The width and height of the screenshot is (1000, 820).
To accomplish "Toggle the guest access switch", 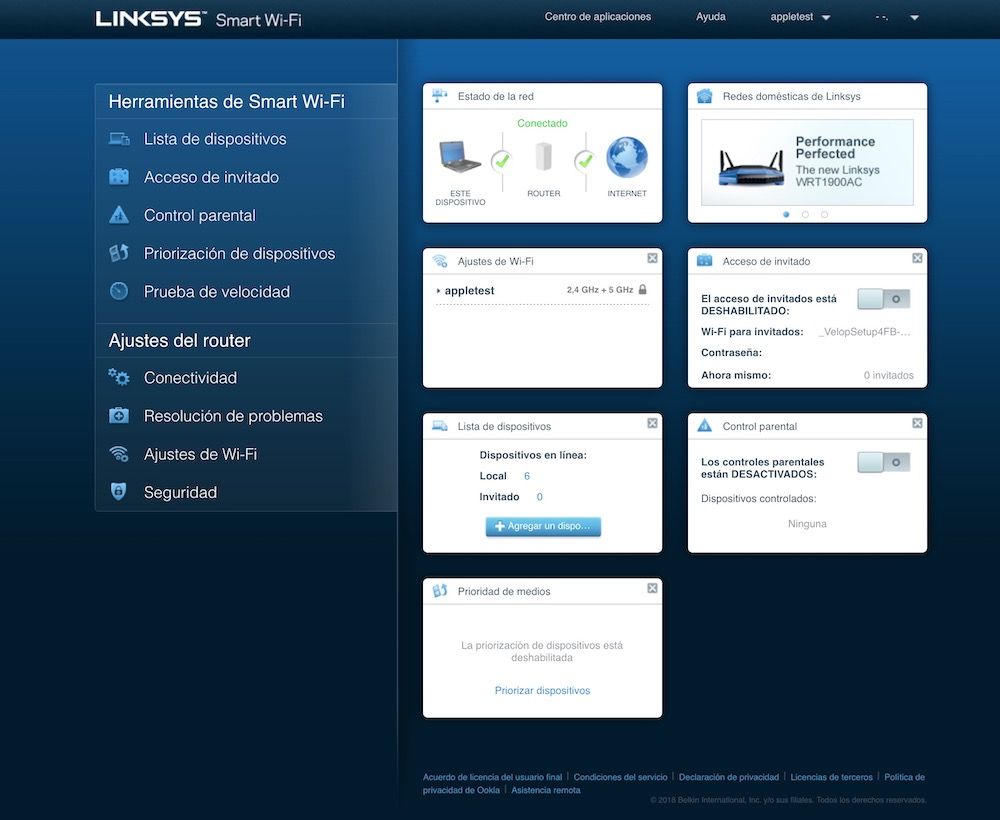I will click(883, 298).
